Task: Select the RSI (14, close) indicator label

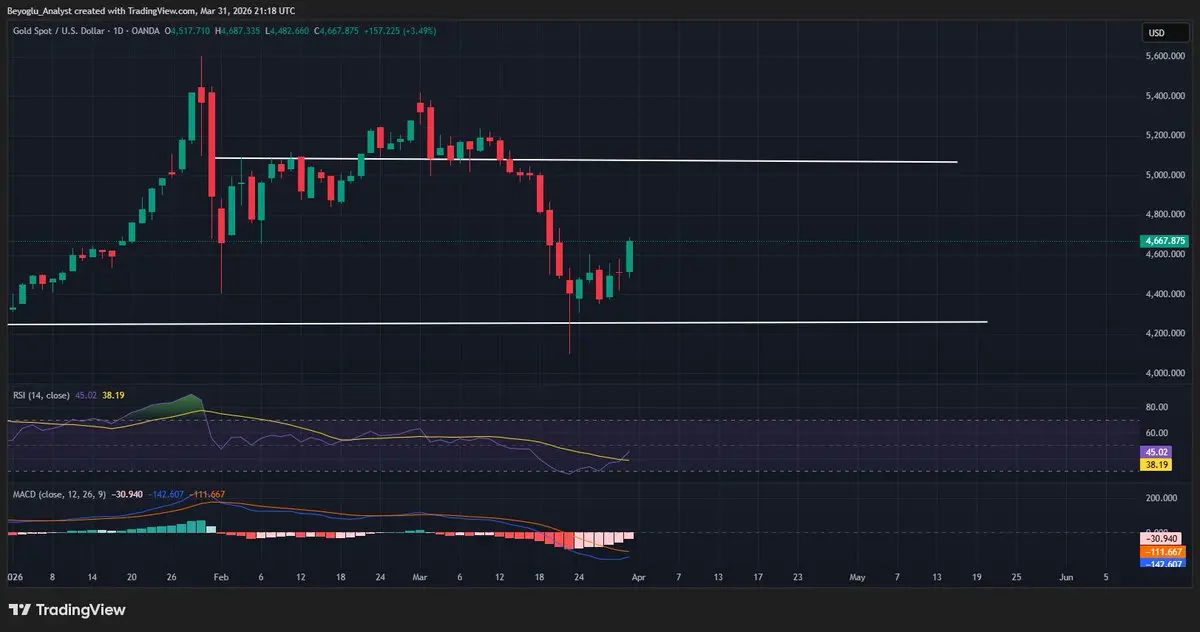Action: tap(41, 396)
